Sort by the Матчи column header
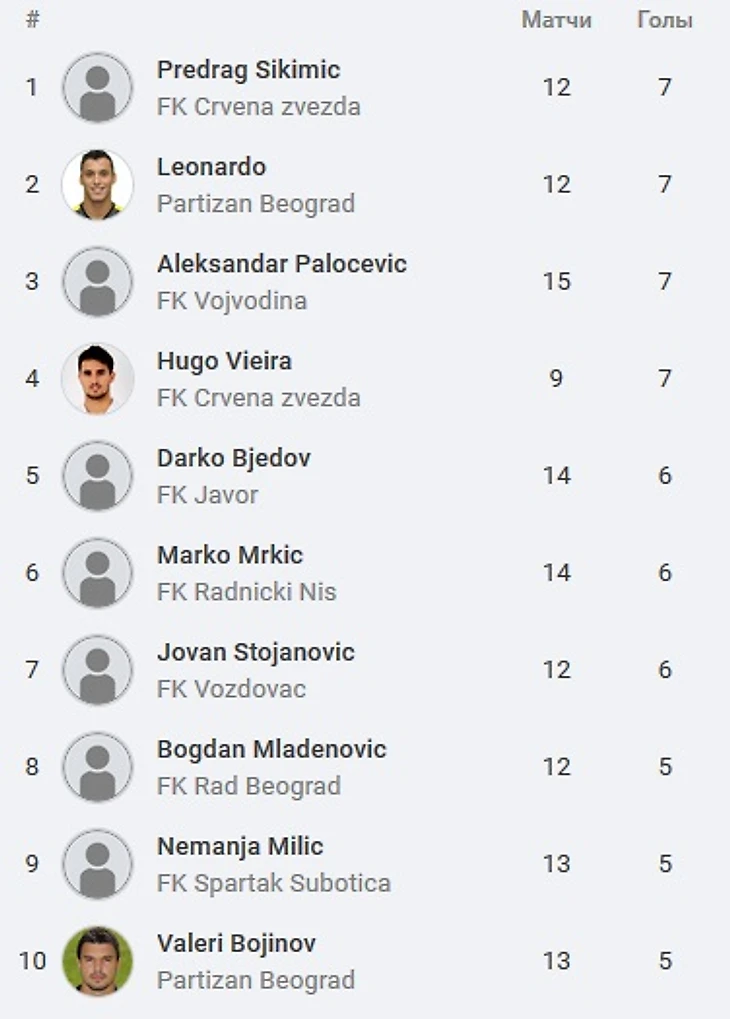This screenshot has height=1019, width=730. (556, 20)
